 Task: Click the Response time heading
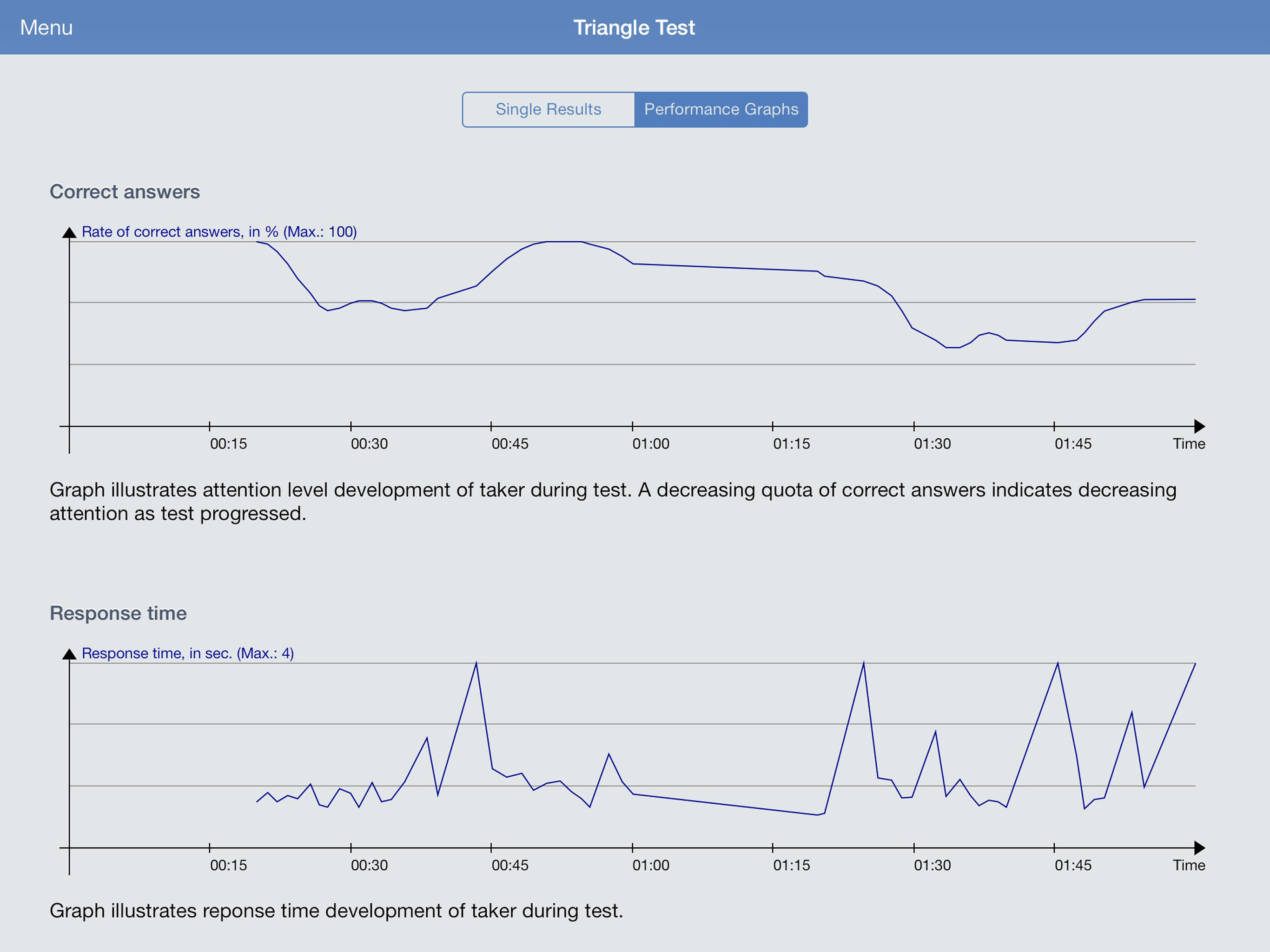coord(118,613)
